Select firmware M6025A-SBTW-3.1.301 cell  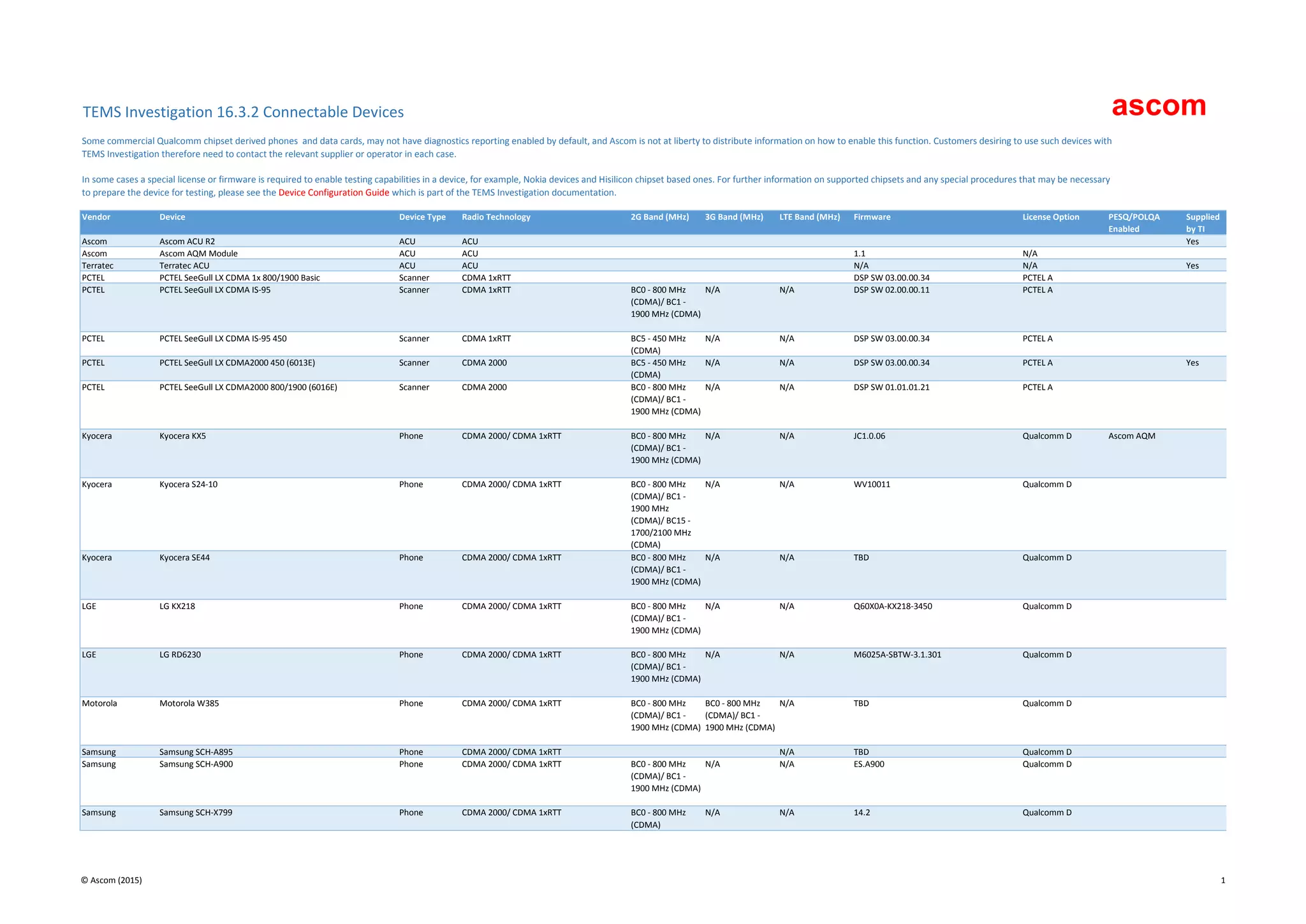[897, 655]
